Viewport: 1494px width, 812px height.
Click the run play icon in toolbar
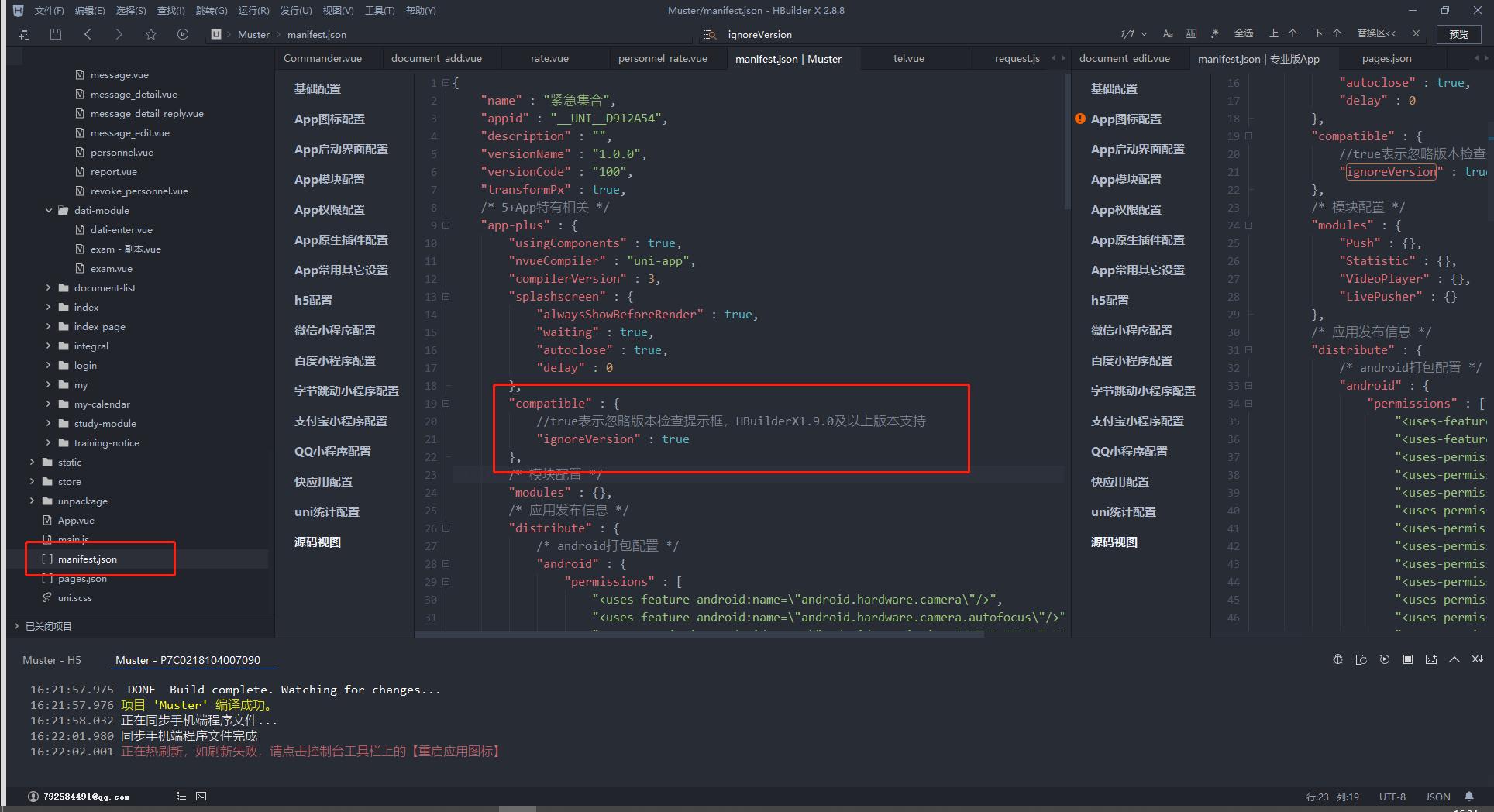(x=183, y=34)
